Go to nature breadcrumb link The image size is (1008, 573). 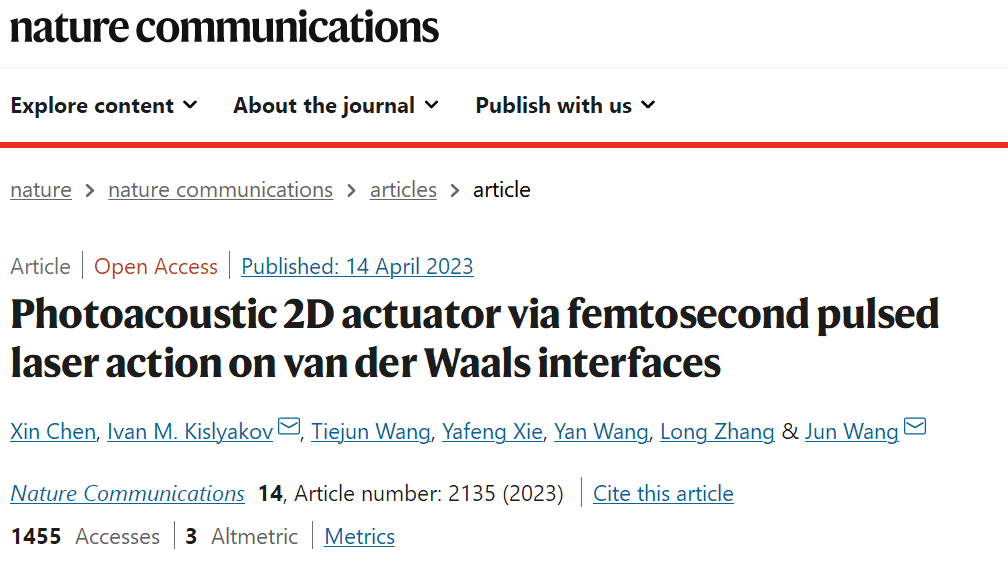click(x=41, y=190)
